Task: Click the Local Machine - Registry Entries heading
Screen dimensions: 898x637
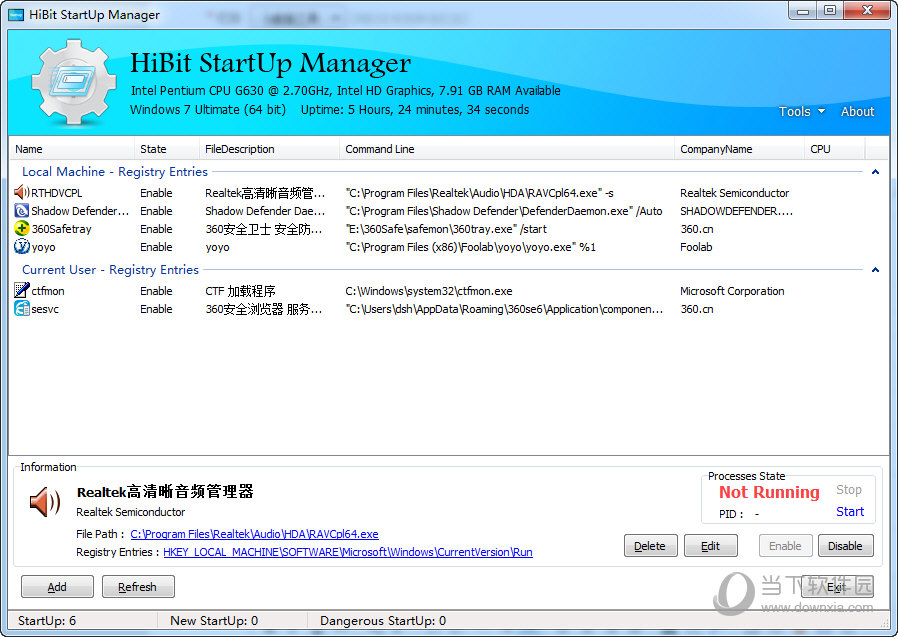Action: click(x=115, y=172)
